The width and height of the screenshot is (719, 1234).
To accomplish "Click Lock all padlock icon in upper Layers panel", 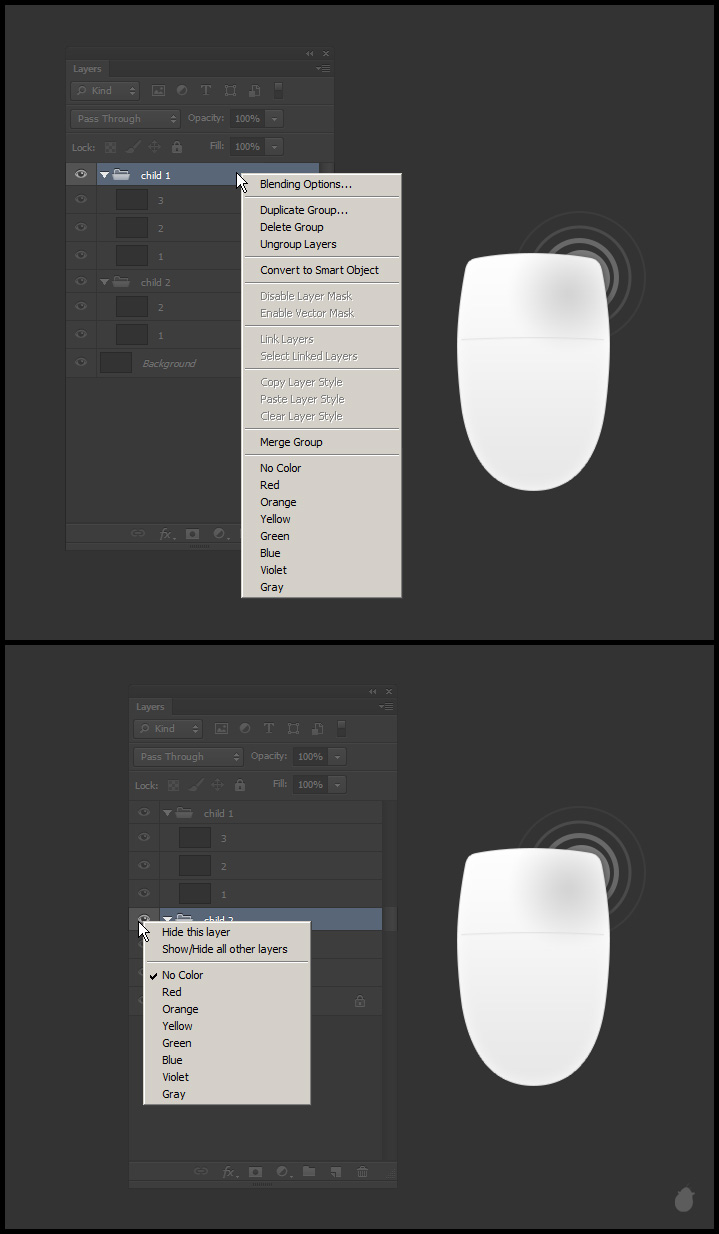I will point(177,147).
